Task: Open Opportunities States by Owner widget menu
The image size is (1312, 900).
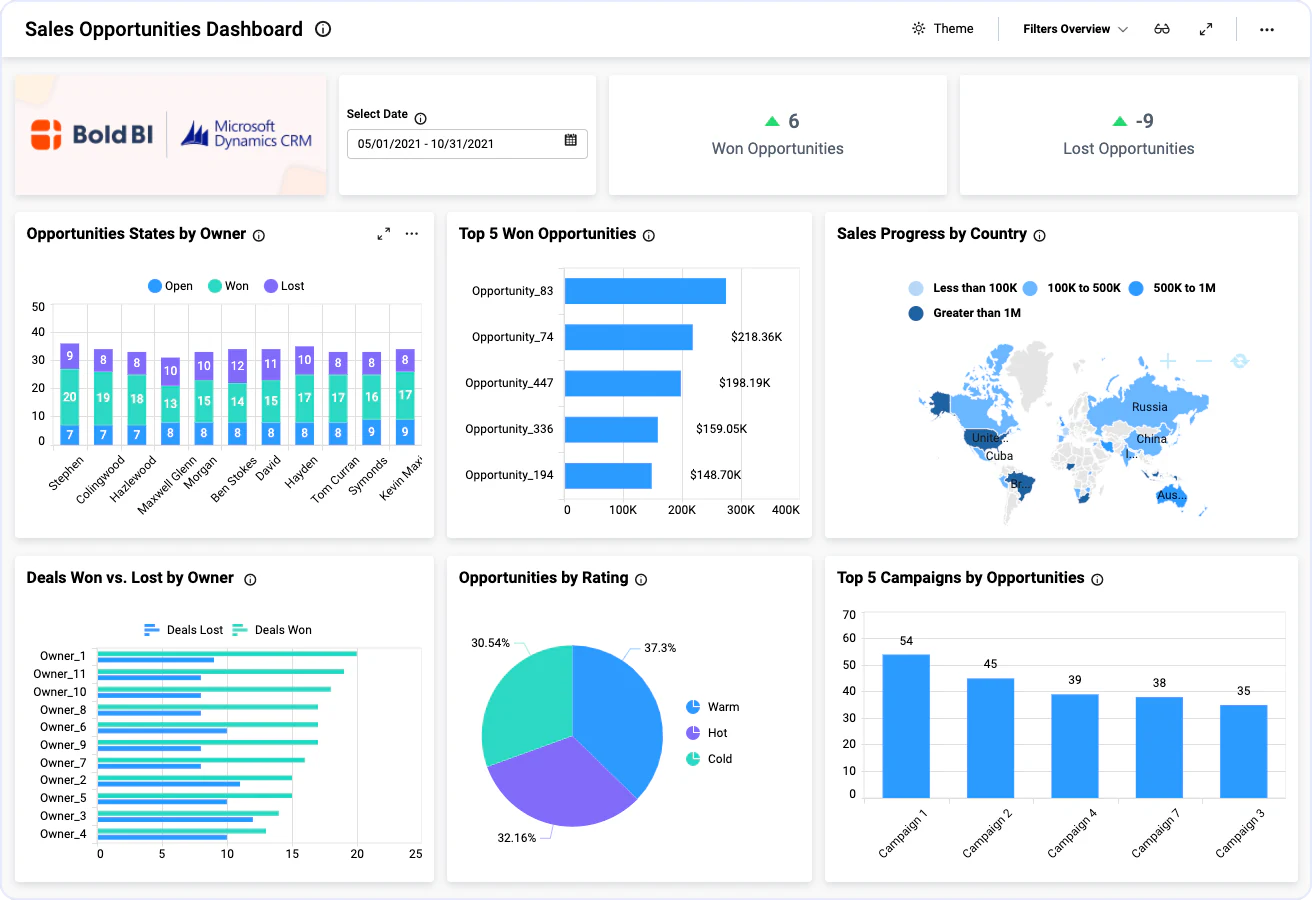Action: [x=412, y=234]
